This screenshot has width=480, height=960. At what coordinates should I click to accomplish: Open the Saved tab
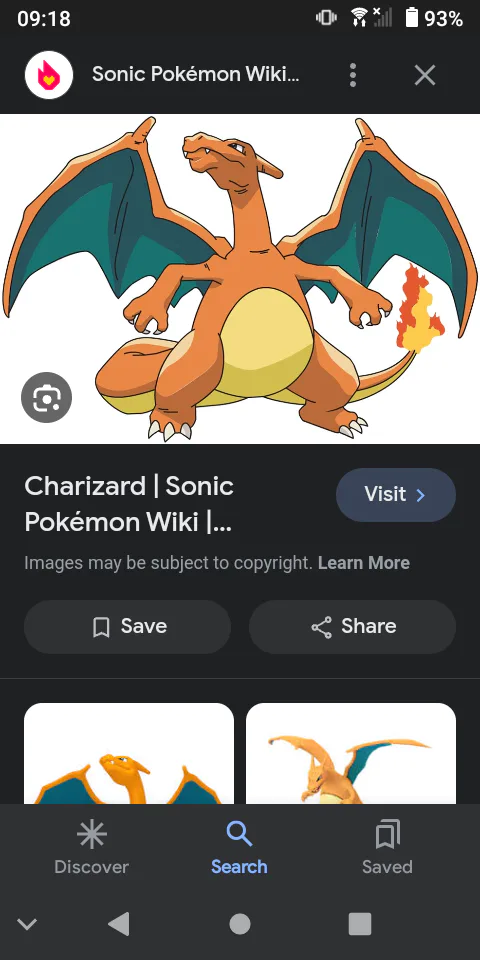point(387,847)
